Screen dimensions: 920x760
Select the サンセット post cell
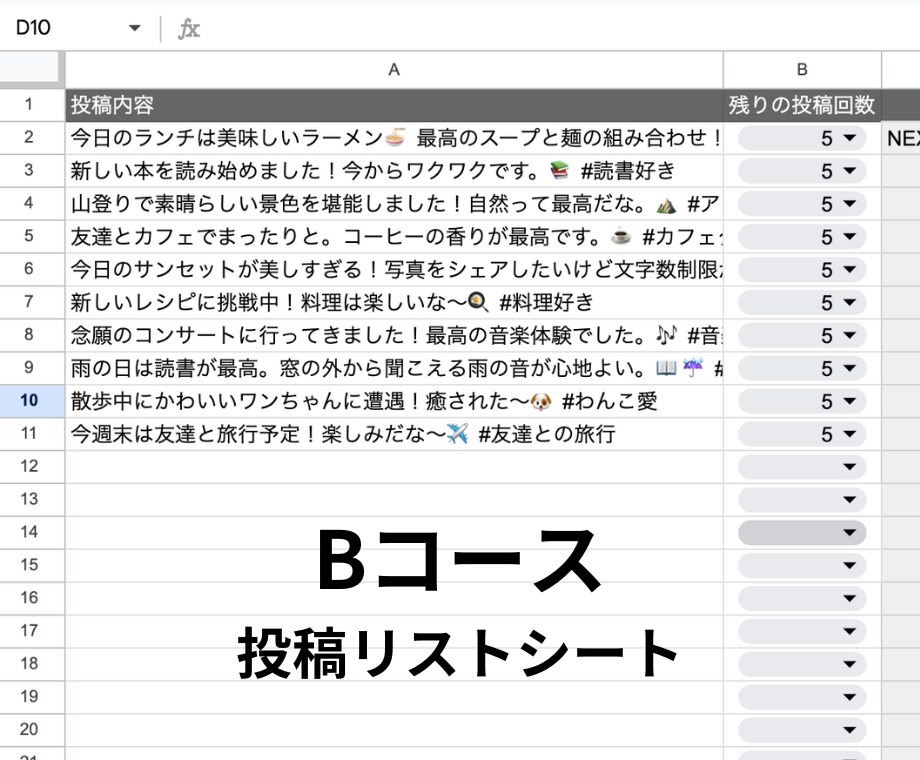[394, 269]
